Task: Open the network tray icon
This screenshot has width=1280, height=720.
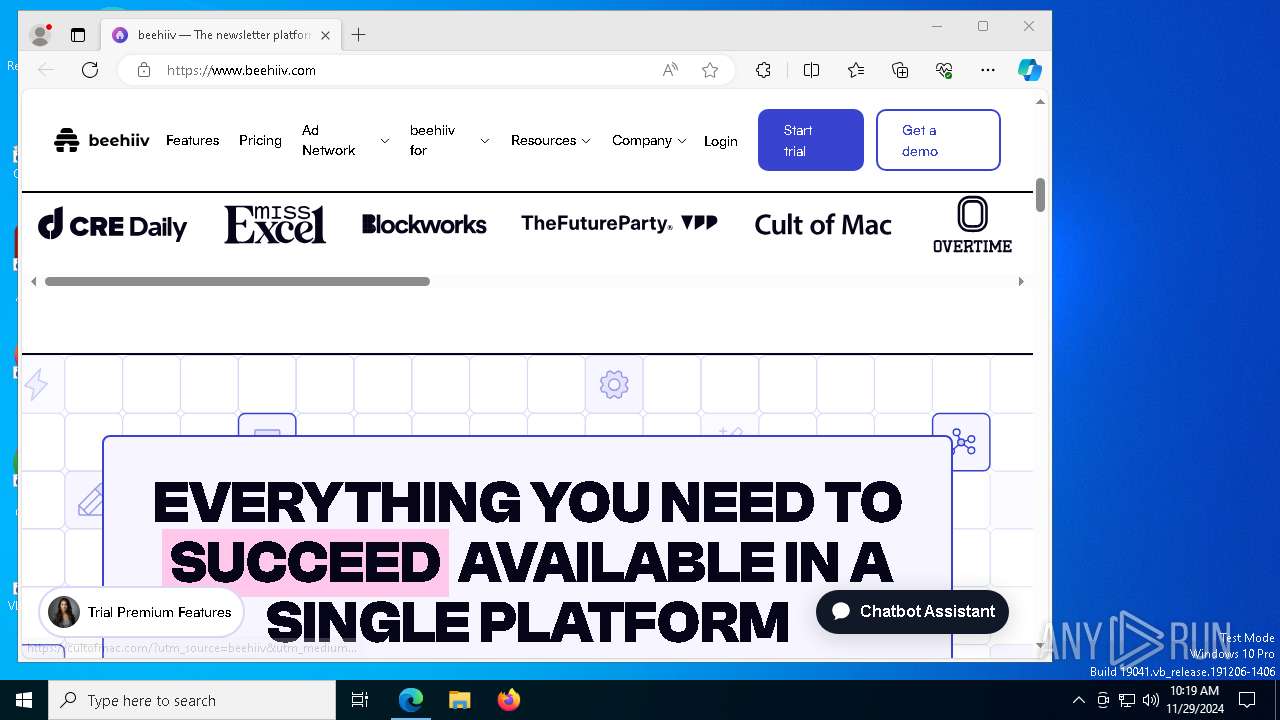Action: pyautogui.click(x=1127, y=700)
